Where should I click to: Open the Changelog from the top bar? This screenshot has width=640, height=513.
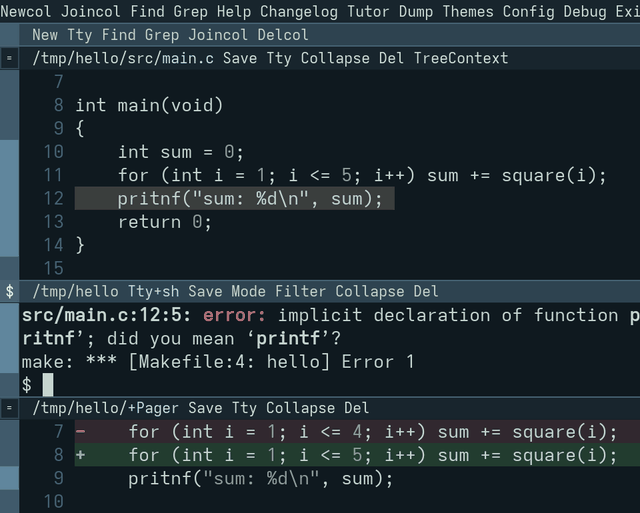299,11
